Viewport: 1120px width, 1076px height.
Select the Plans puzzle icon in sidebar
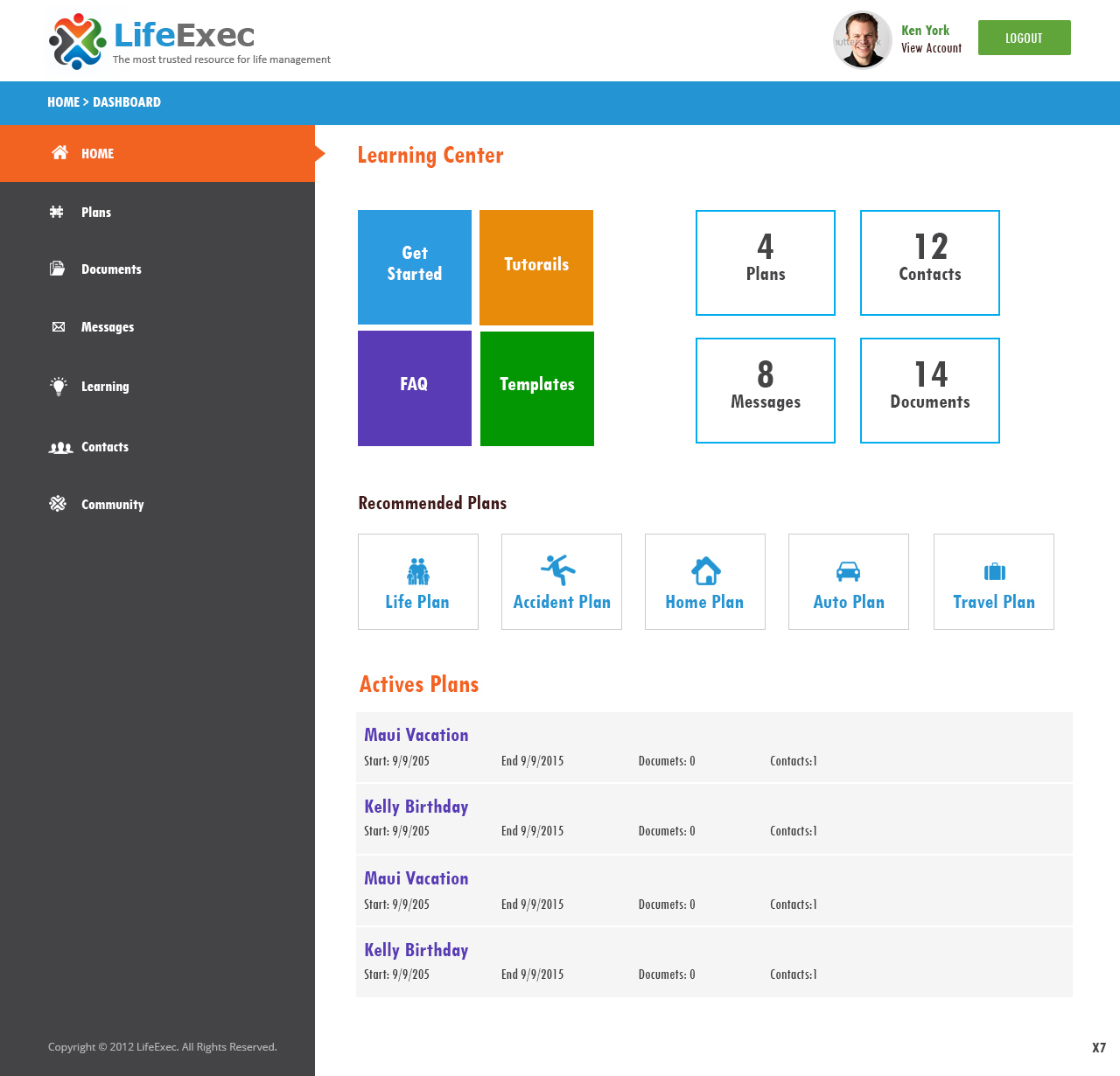(58, 212)
